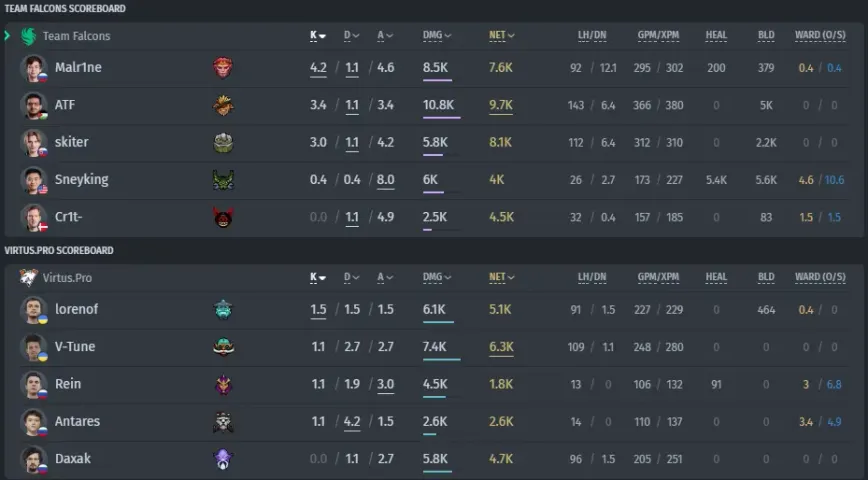This screenshot has height=480, width=868.
Task: Click Sneyking's green hero icon
Action: point(223,180)
